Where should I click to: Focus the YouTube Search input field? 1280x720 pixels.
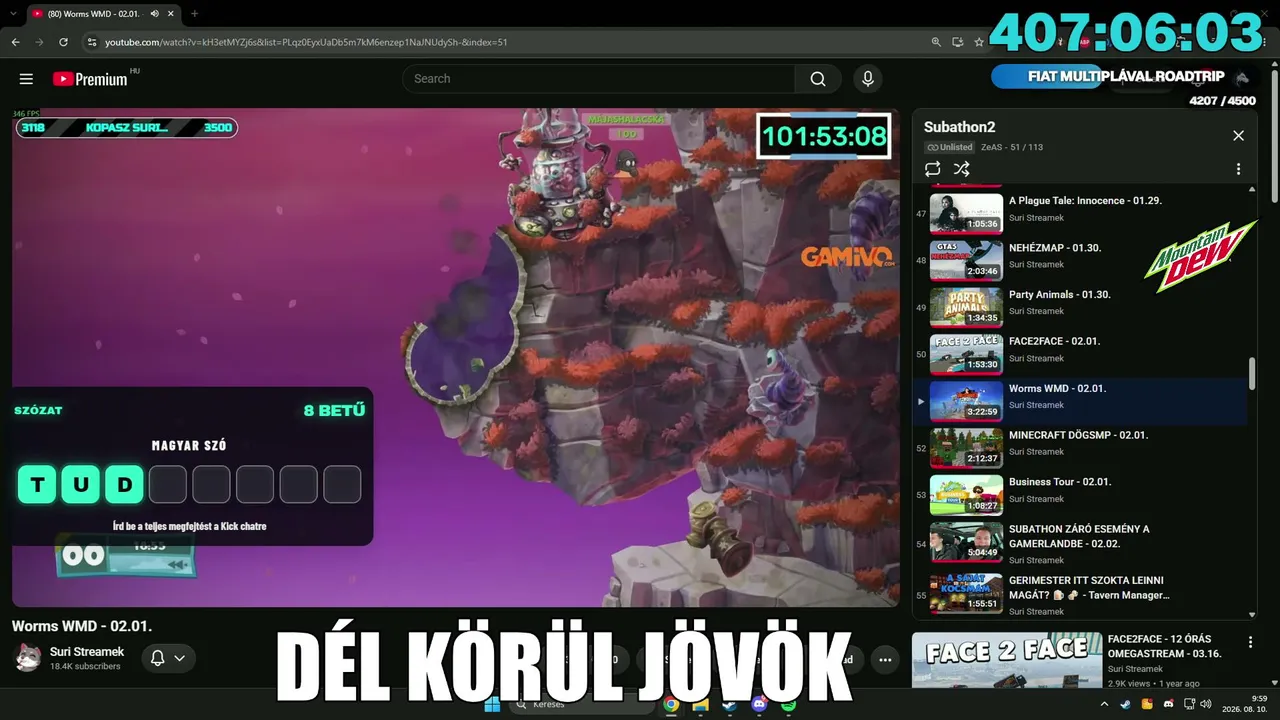click(x=600, y=79)
